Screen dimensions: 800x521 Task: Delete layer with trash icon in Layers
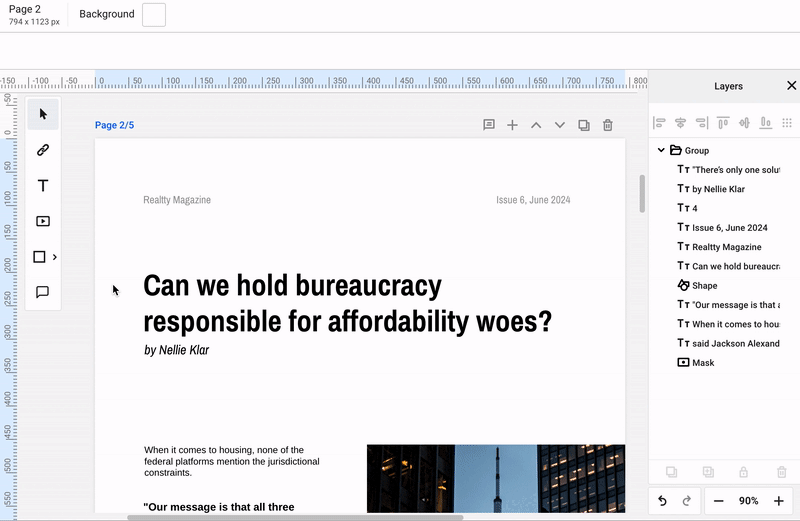pyautogui.click(x=782, y=472)
